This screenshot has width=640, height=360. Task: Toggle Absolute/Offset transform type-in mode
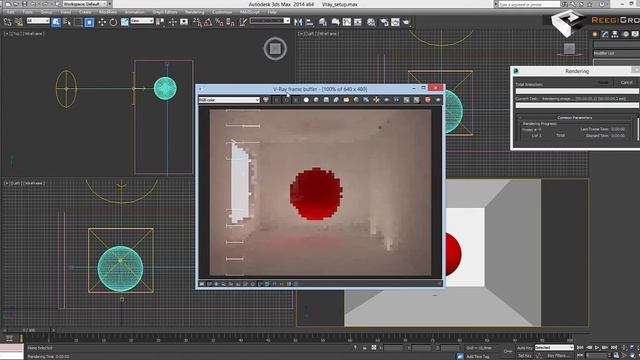(x=374, y=348)
